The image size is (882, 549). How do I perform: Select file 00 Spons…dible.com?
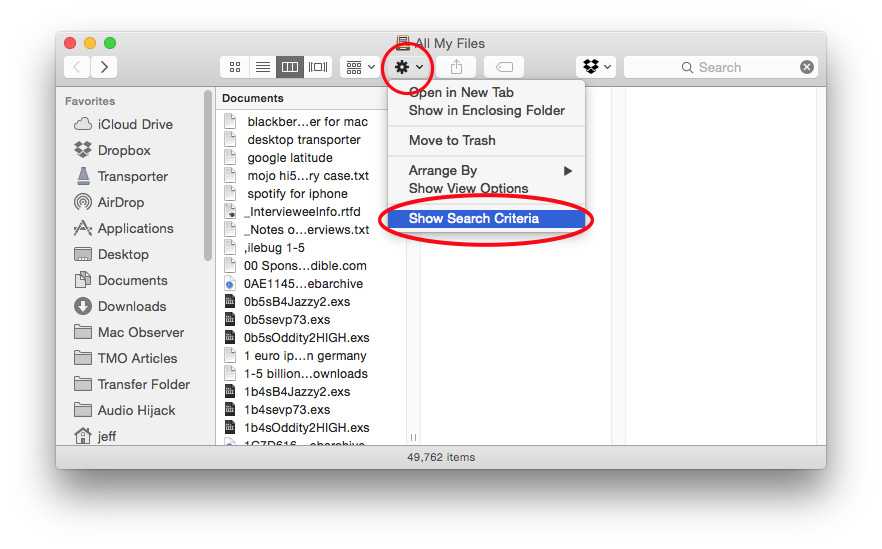[295, 266]
